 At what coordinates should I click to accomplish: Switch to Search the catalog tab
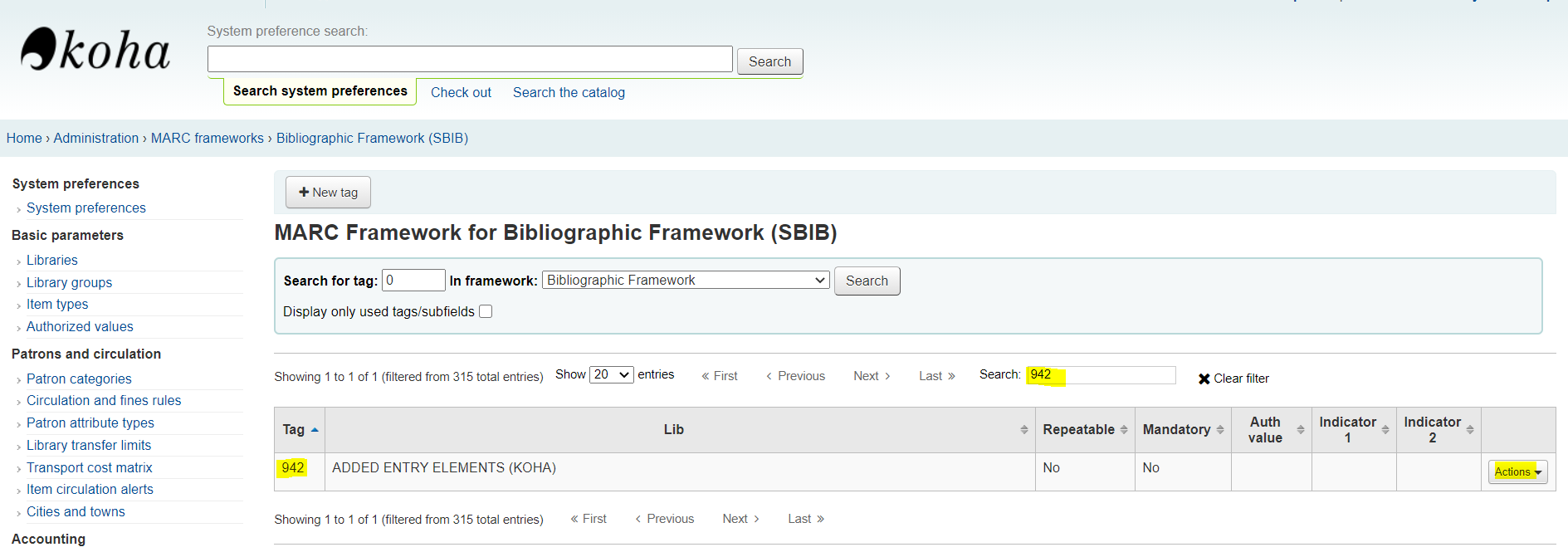[569, 92]
